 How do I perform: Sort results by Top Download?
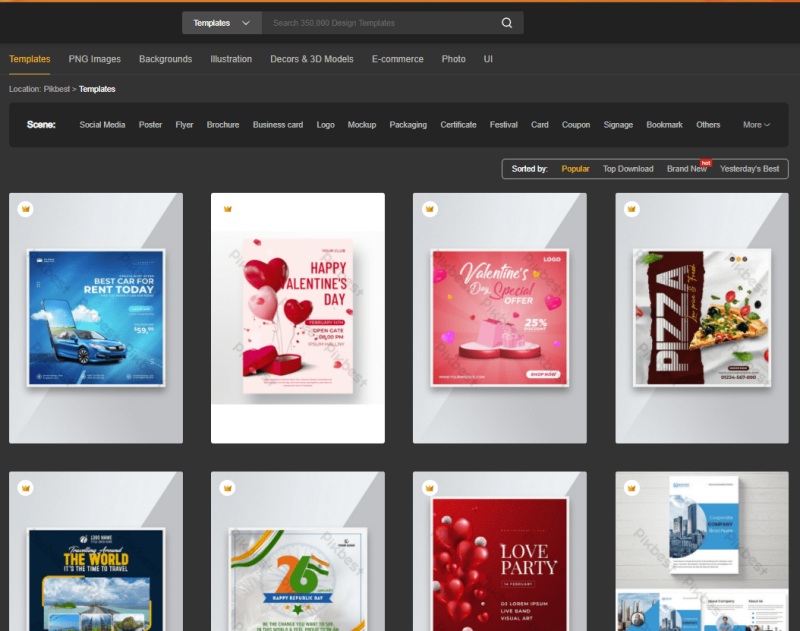click(628, 169)
